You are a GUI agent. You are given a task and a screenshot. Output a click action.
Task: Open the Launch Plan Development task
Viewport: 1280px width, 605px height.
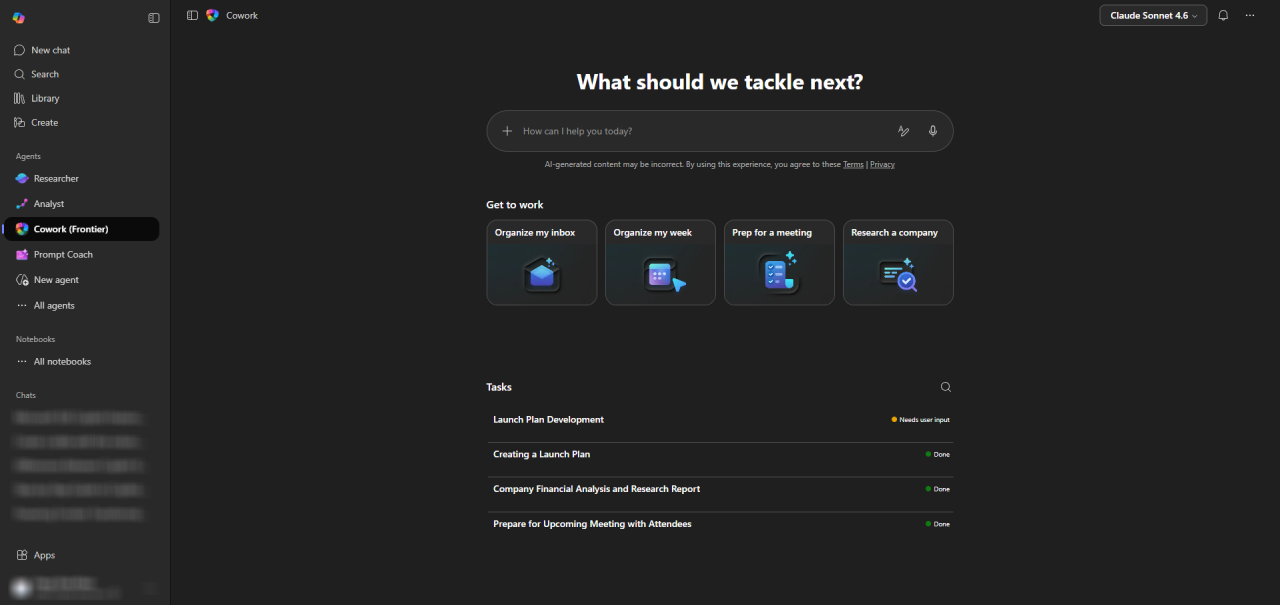549,420
